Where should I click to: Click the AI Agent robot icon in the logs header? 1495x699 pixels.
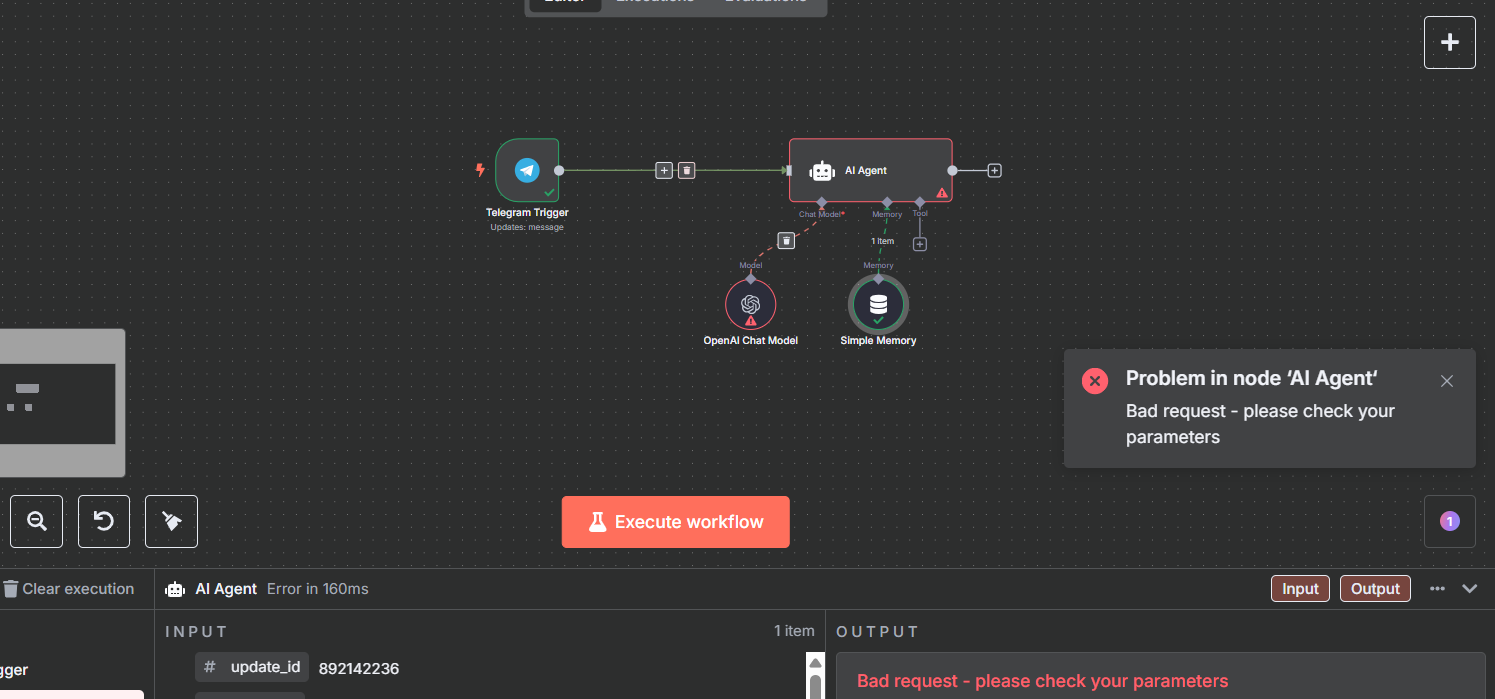point(175,589)
